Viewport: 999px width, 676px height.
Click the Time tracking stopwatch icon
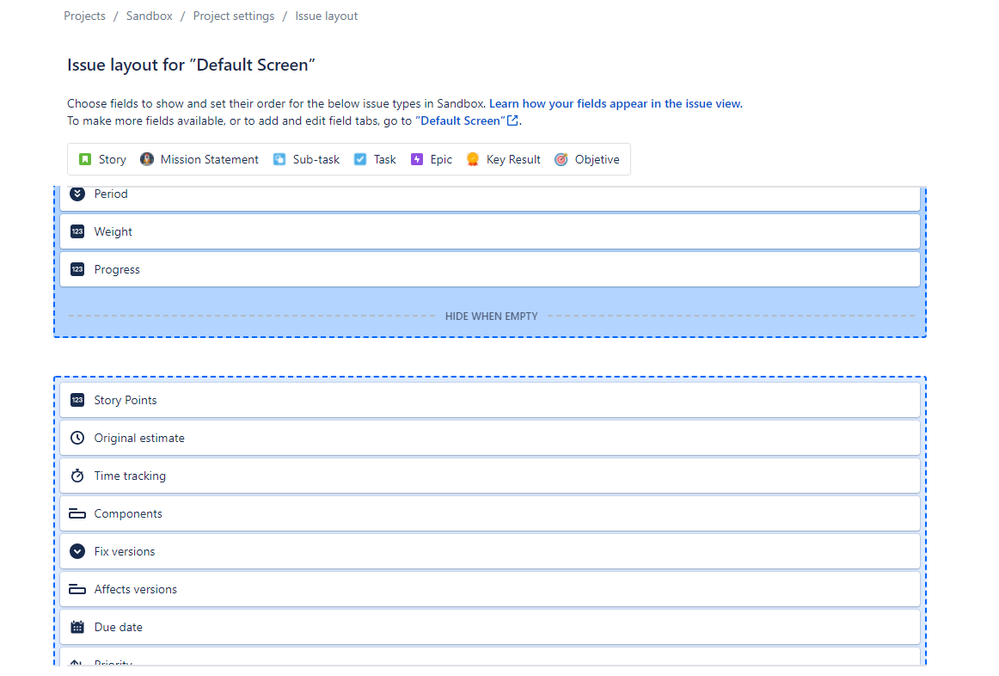pyautogui.click(x=77, y=476)
